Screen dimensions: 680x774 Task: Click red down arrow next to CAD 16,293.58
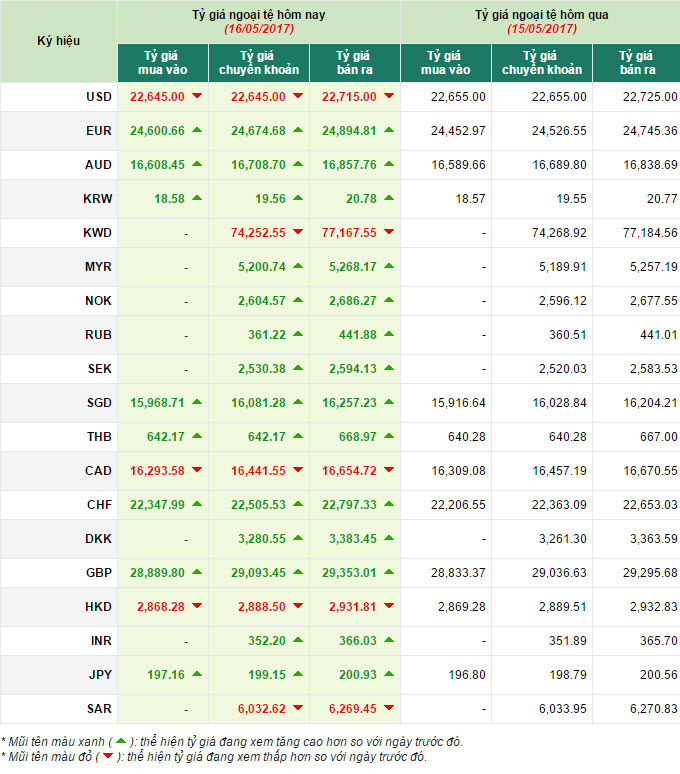coord(197,469)
